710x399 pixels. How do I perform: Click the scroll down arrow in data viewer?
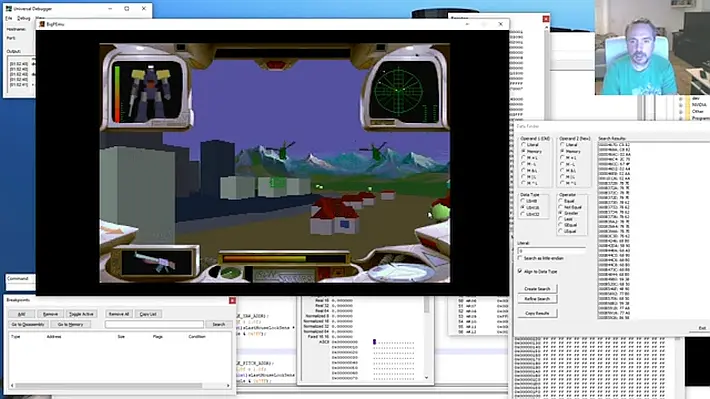point(426,377)
